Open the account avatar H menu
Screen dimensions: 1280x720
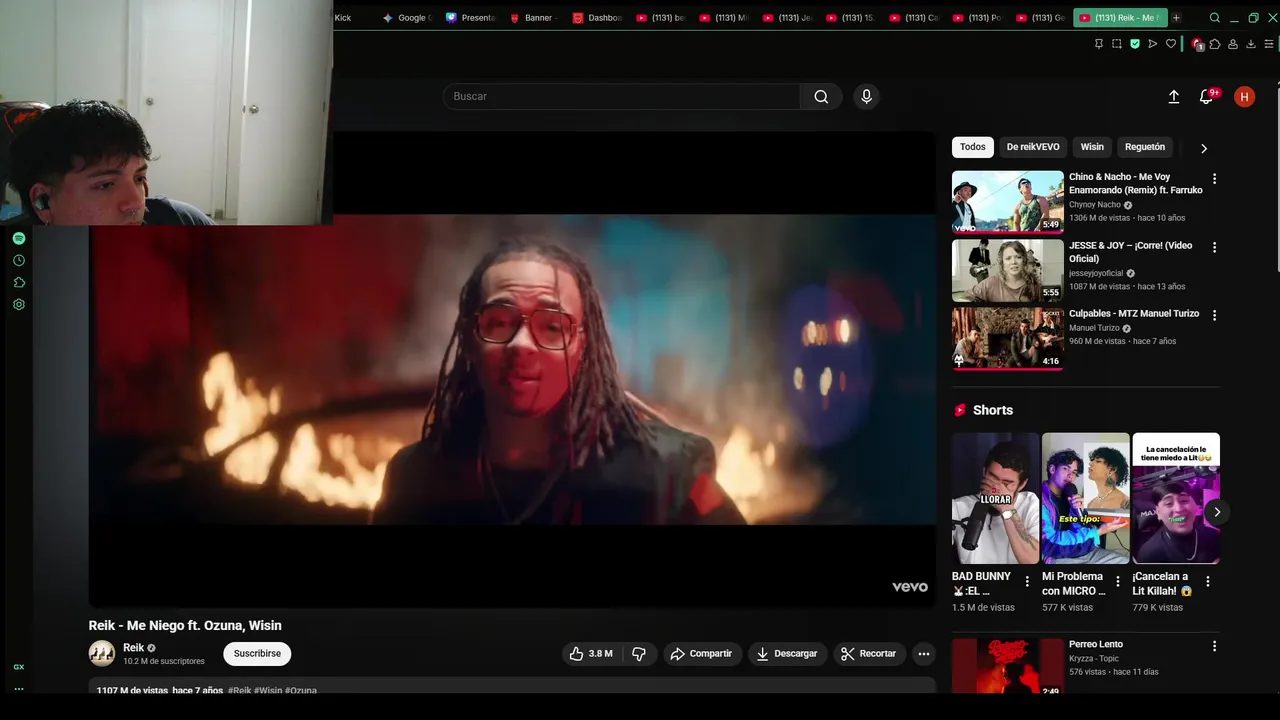1244,97
